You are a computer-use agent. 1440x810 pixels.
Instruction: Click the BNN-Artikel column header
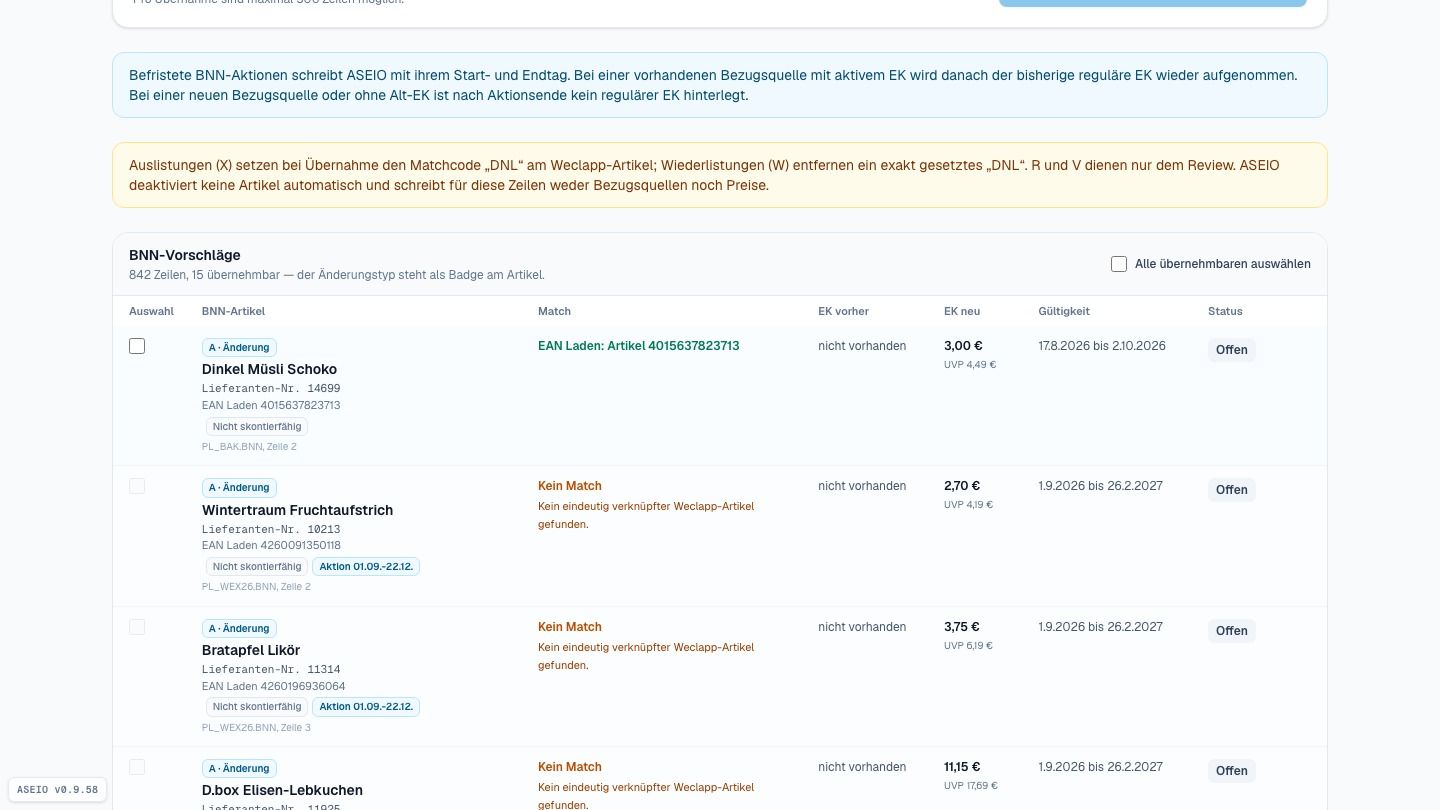[x=233, y=311]
